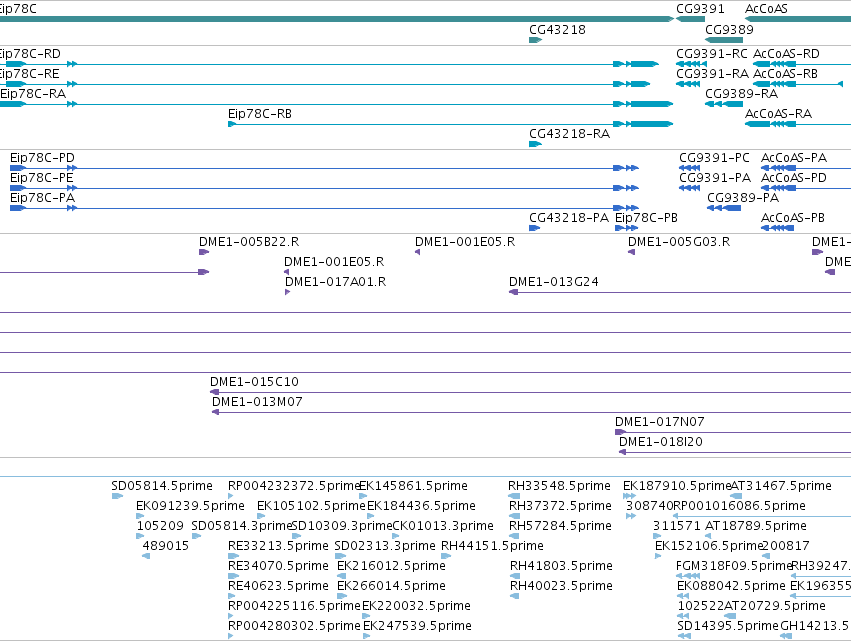The height and width of the screenshot is (641, 851).
Task: Click the Eip78C-PD protein label
Action: pos(42,158)
